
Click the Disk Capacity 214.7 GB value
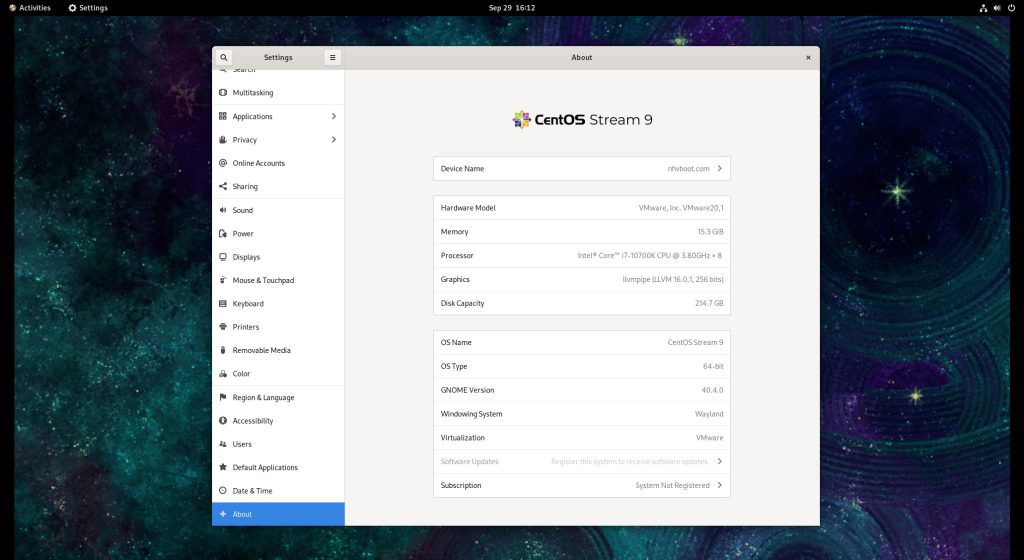(x=709, y=303)
